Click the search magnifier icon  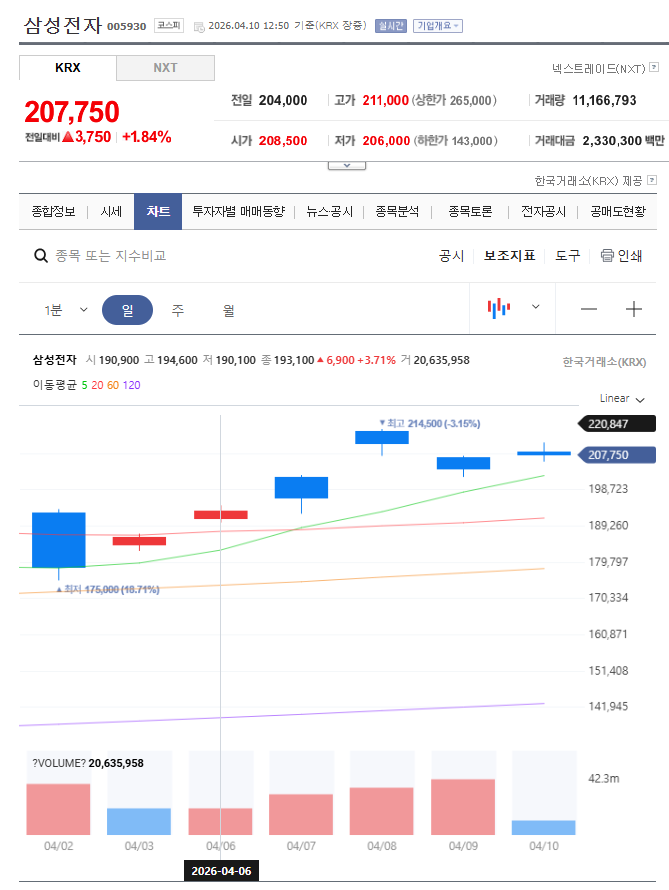tap(41, 256)
